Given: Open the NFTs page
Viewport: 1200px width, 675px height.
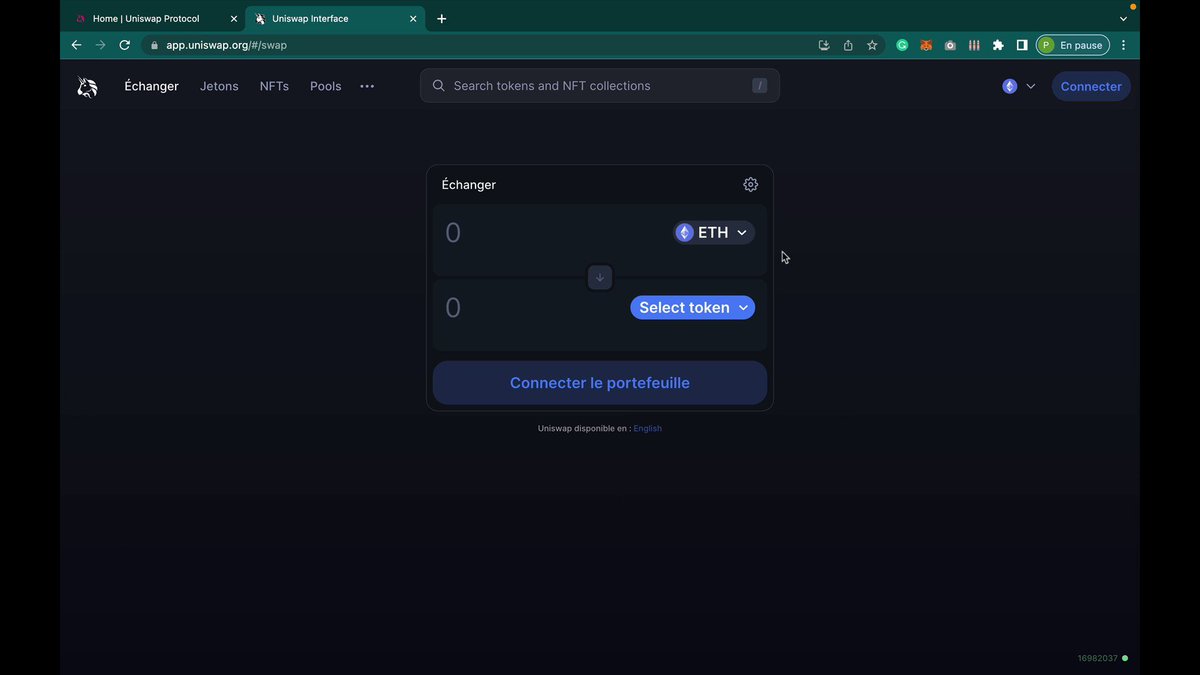Looking at the screenshot, I should [274, 86].
